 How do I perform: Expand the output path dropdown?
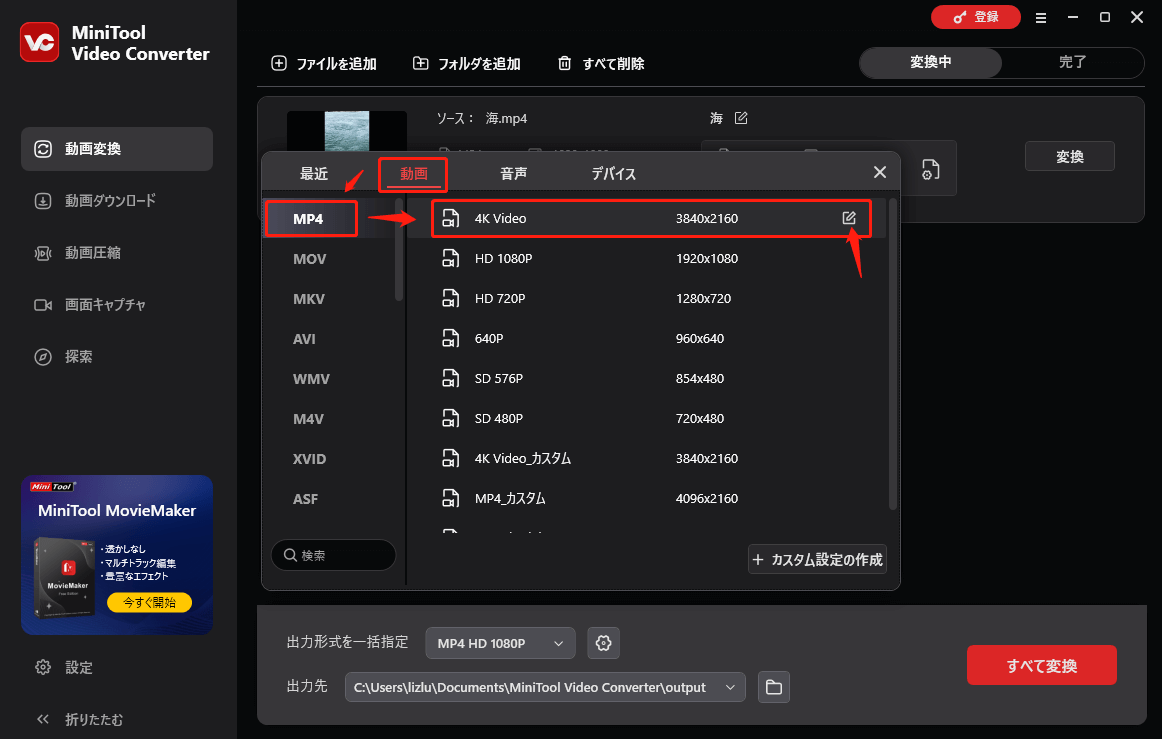(x=730, y=687)
